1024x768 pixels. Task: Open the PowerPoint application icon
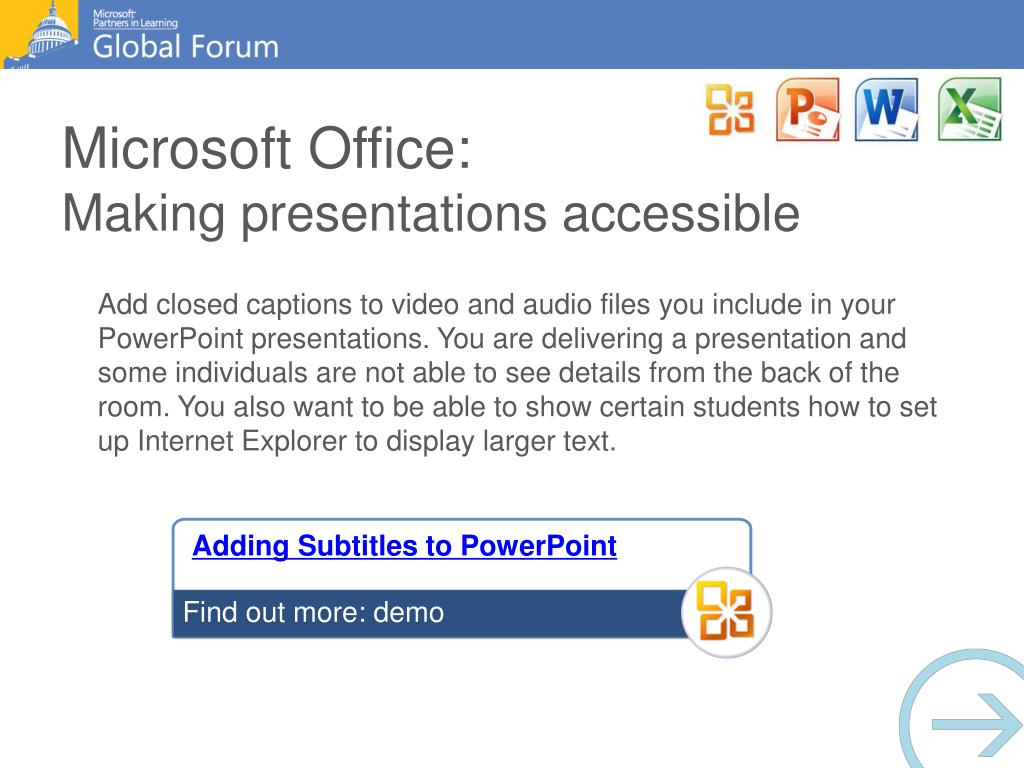(x=808, y=110)
